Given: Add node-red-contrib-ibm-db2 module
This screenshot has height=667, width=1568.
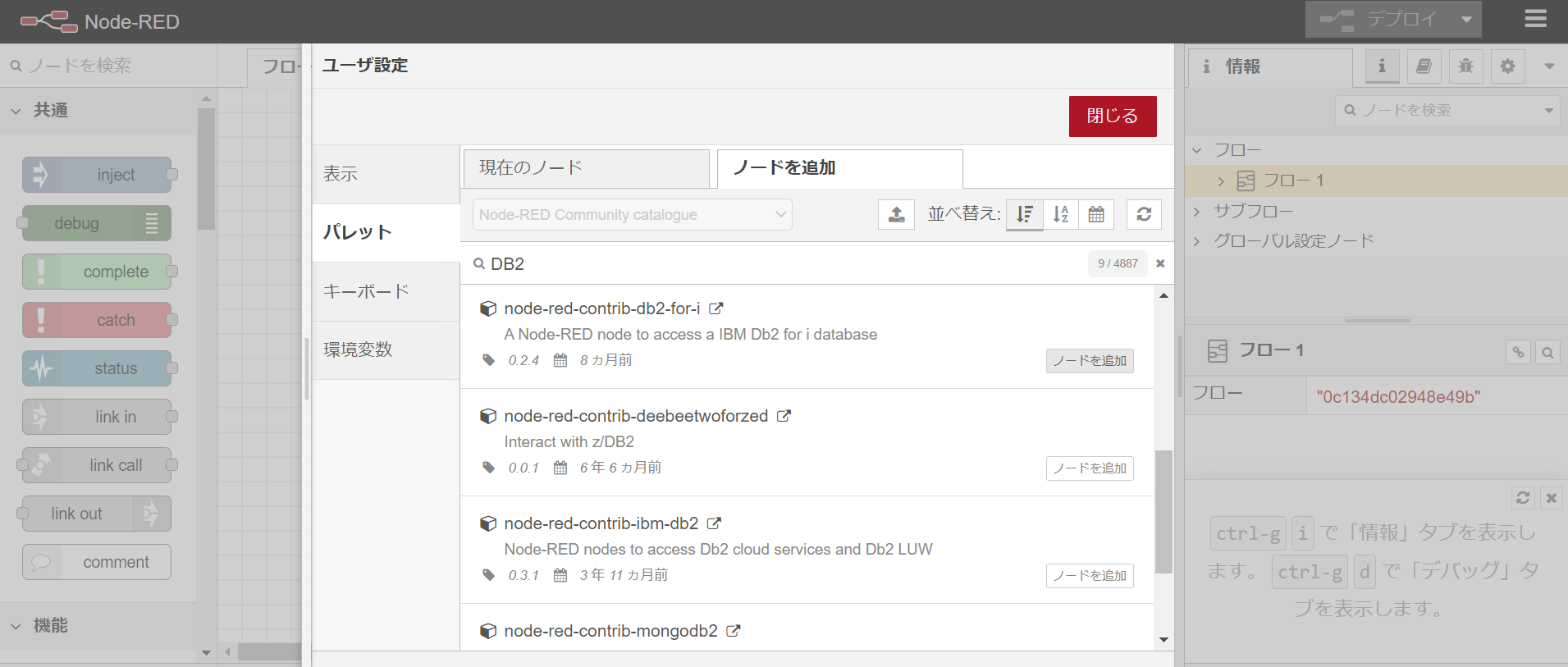Looking at the screenshot, I should [x=1090, y=576].
